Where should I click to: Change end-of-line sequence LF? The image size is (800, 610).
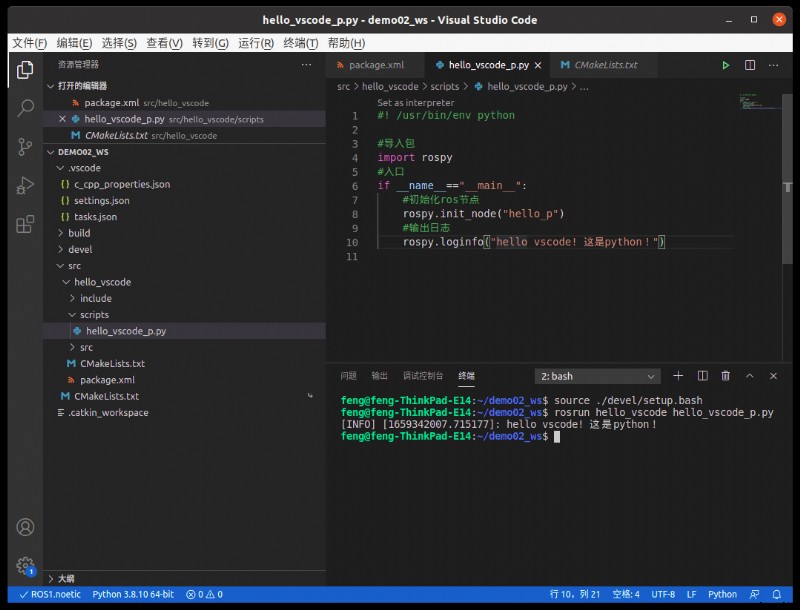691,594
